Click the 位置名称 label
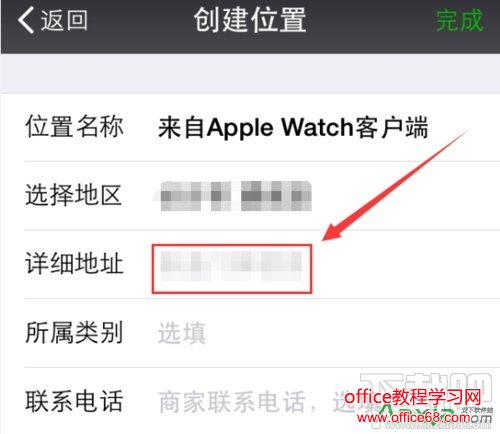 pyautogui.click(x=74, y=127)
